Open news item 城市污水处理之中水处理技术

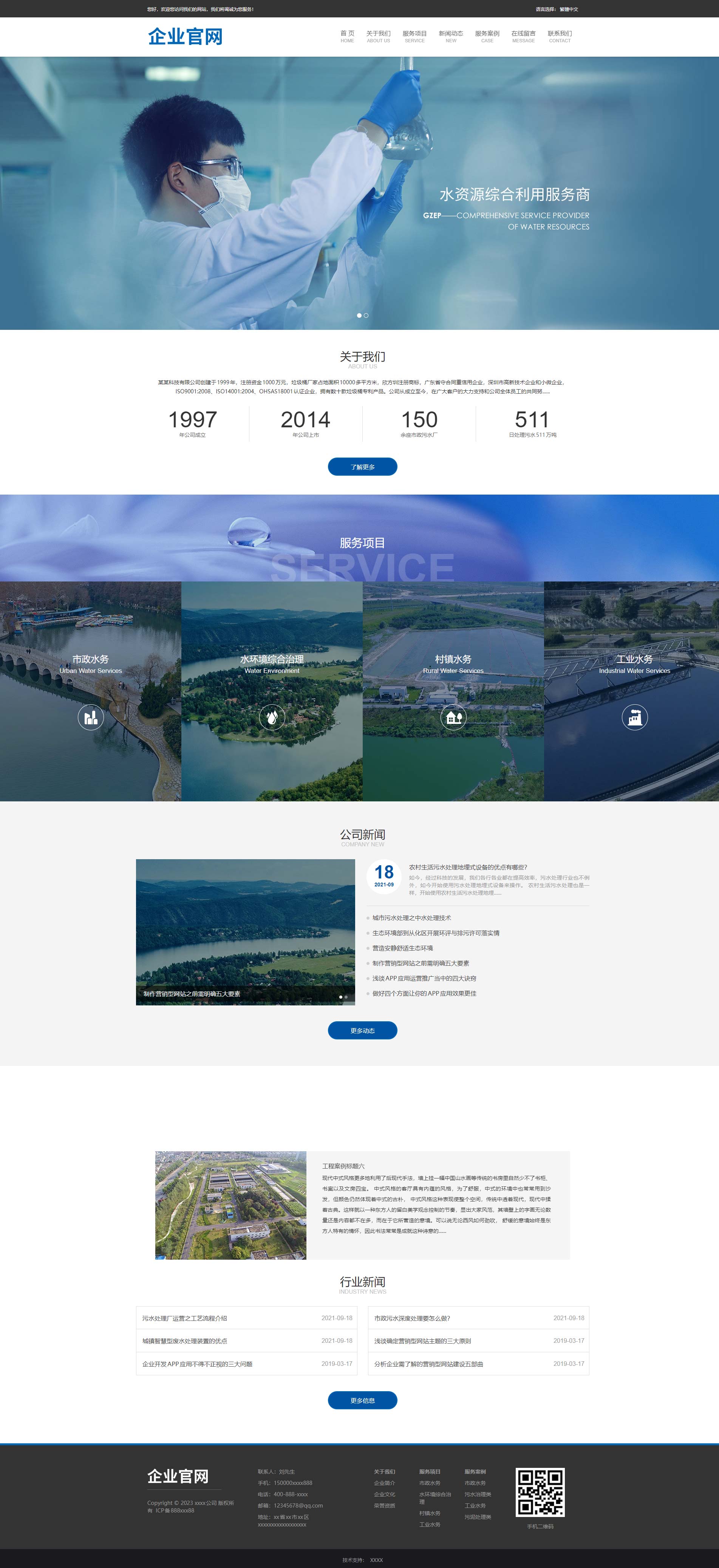click(411, 918)
